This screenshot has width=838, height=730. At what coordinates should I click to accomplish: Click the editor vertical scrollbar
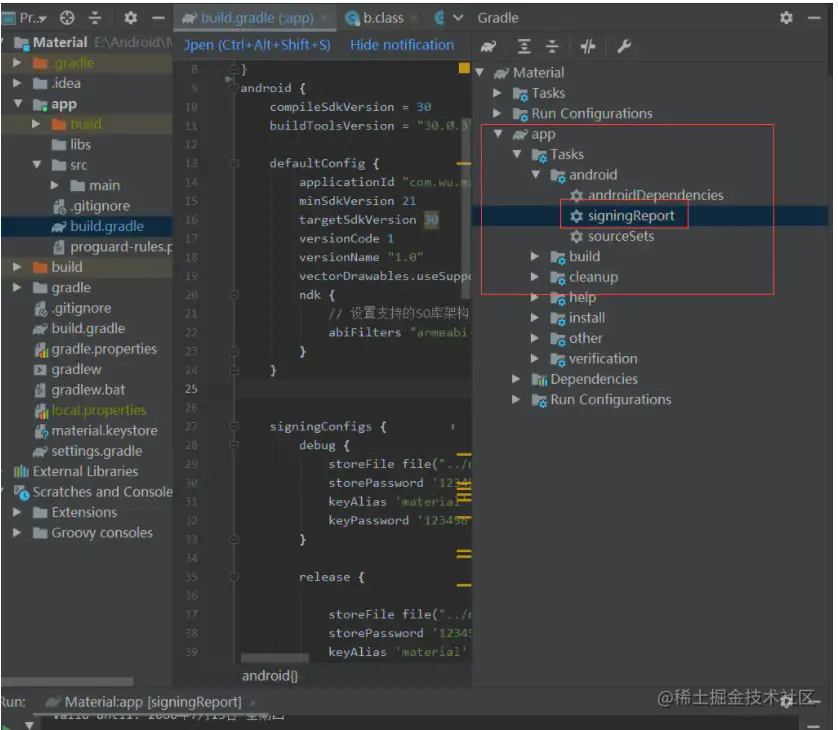click(466, 208)
